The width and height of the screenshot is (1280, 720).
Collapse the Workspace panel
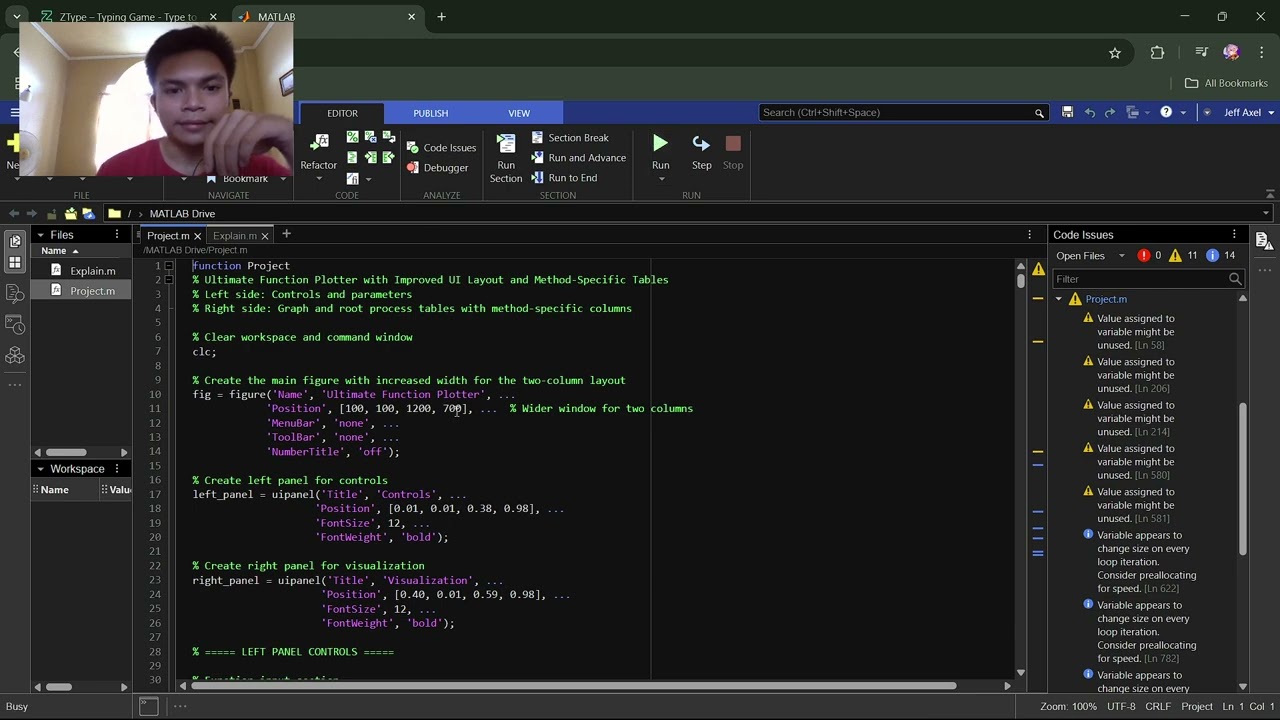pyautogui.click(x=40, y=469)
